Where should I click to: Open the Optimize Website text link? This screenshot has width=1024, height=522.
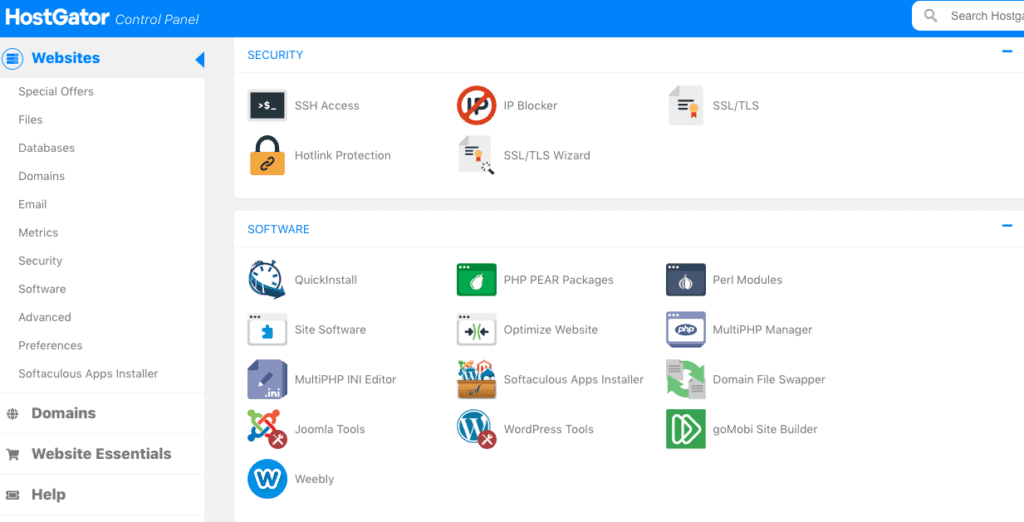(551, 330)
